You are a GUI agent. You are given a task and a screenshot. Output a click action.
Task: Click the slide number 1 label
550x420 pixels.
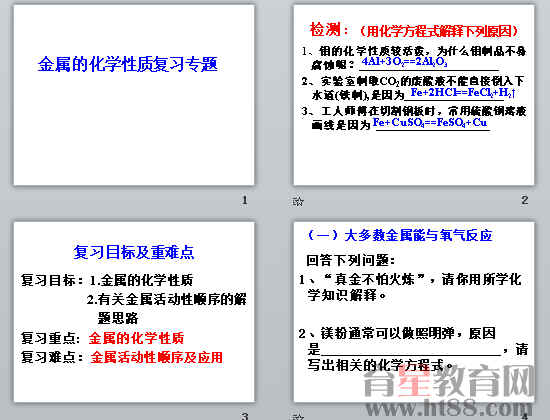(x=244, y=200)
